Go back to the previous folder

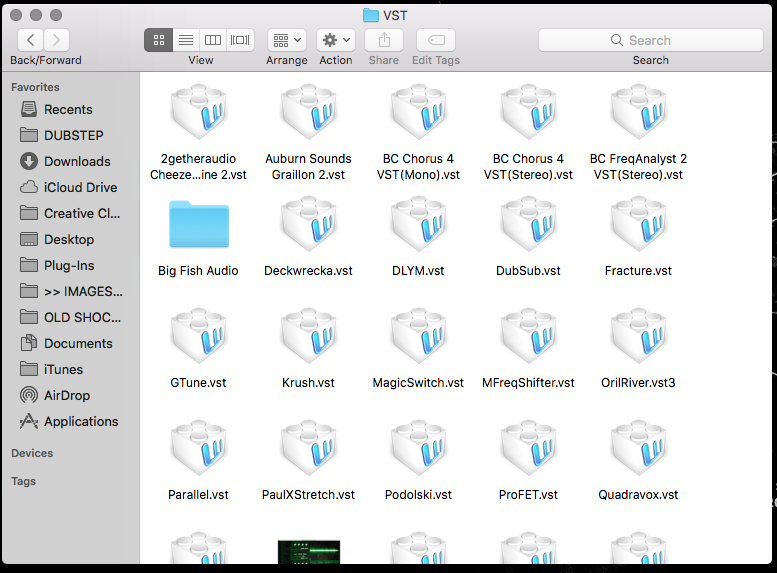pyautogui.click(x=31, y=40)
